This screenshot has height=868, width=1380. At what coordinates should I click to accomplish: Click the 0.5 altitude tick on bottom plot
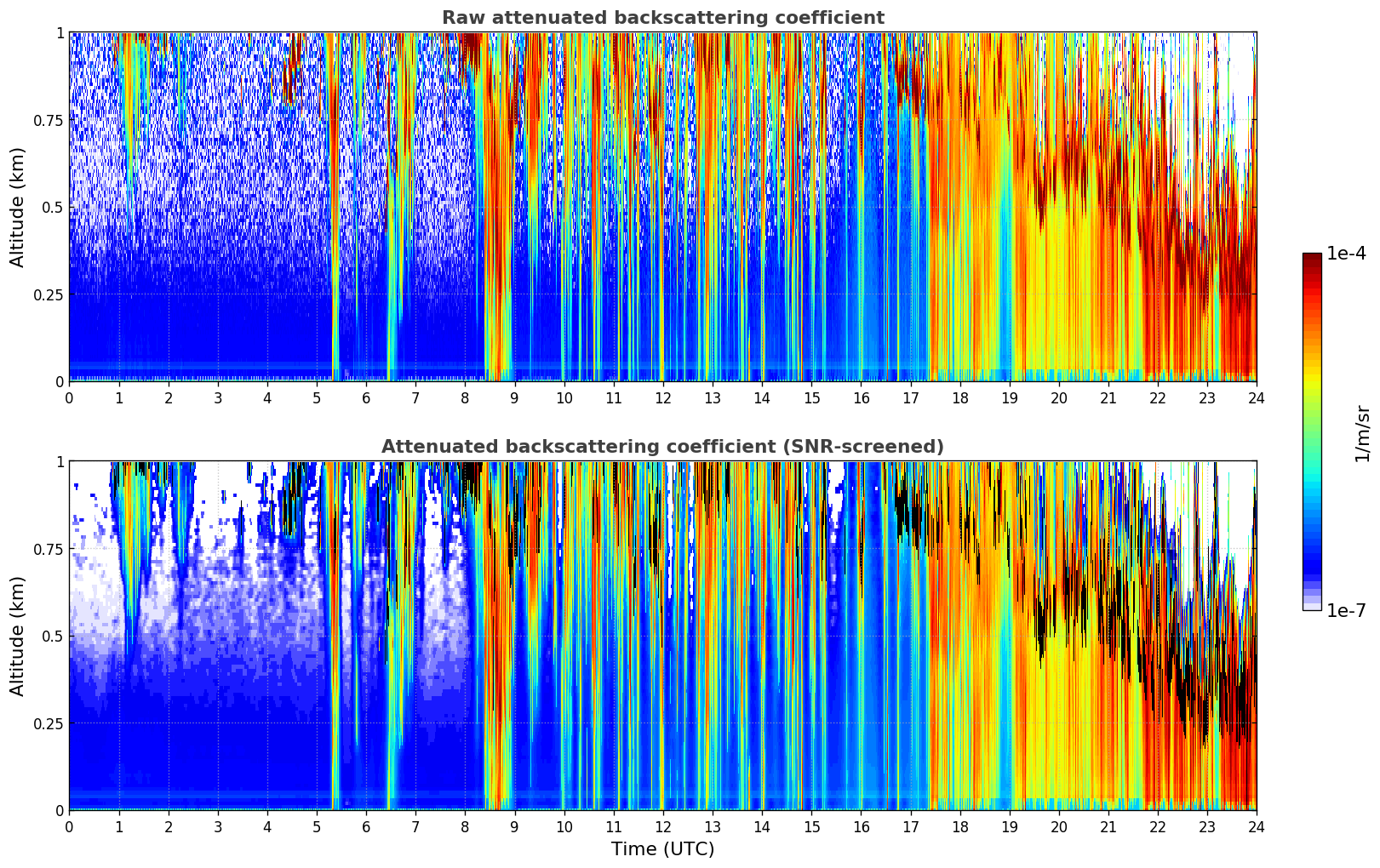pyautogui.click(x=54, y=637)
